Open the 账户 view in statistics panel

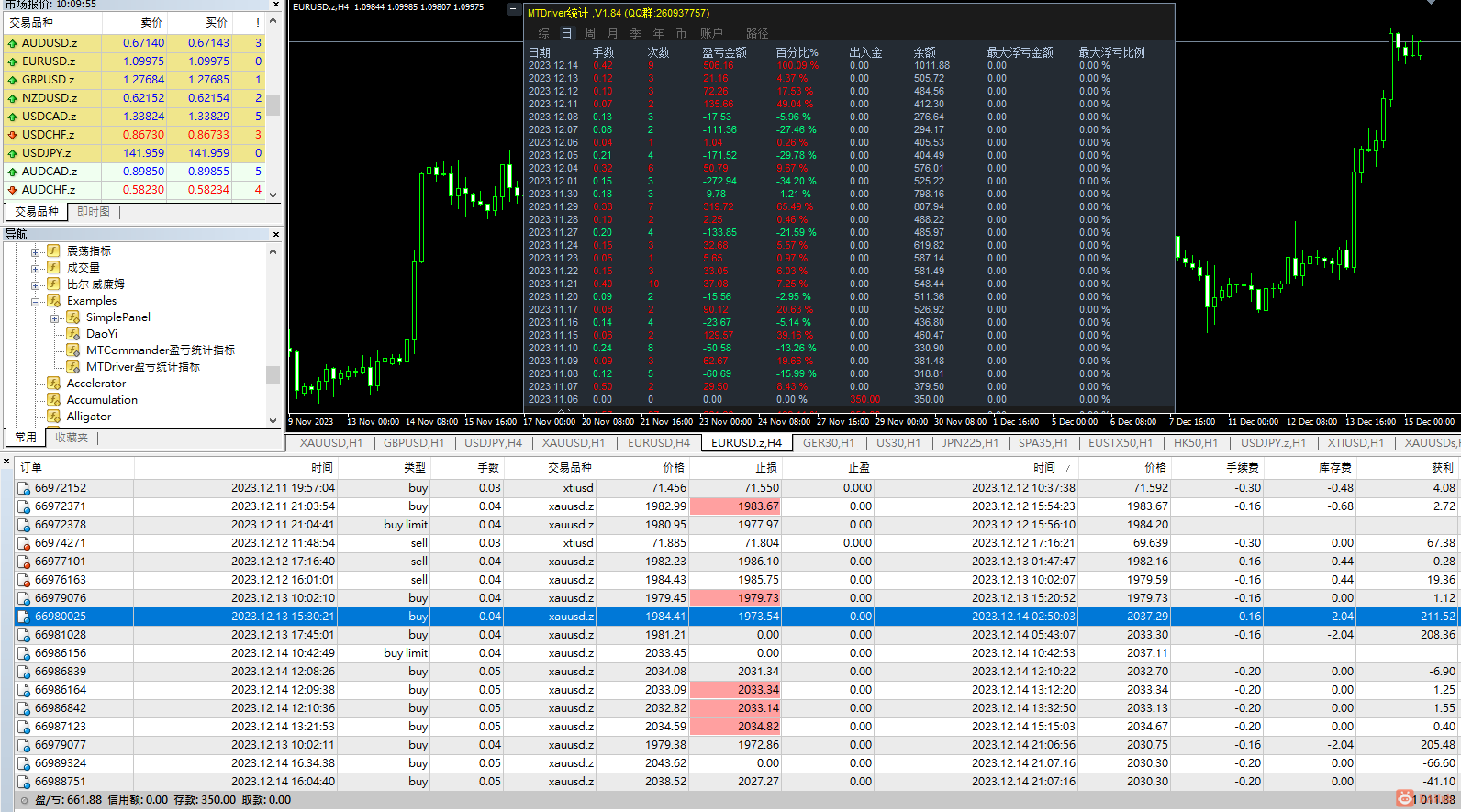coord(711,33)
